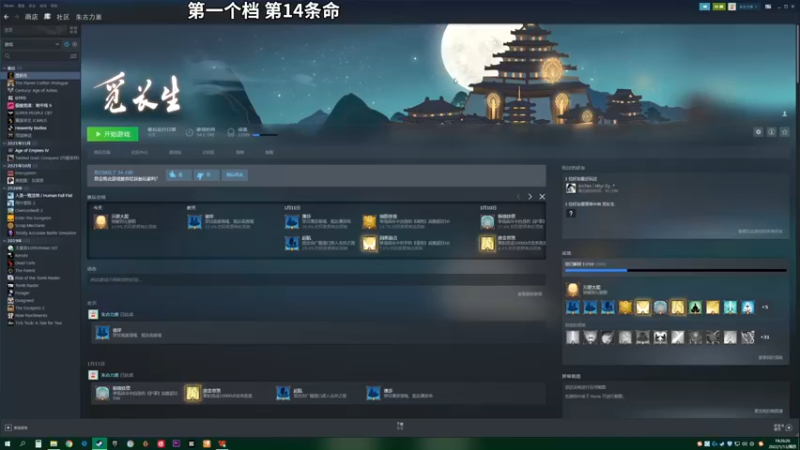This screenshot has width=800, height=450.
Task: Open the first blue robe achievement icon
Action: 572,307
